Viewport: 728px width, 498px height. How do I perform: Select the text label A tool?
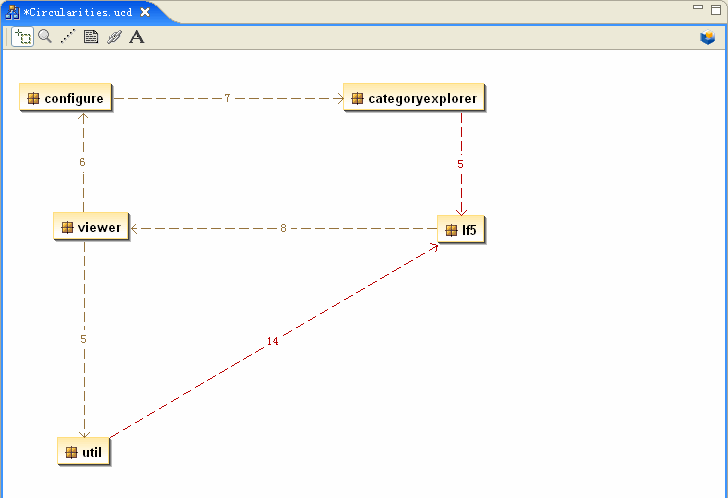click(136, 37)
